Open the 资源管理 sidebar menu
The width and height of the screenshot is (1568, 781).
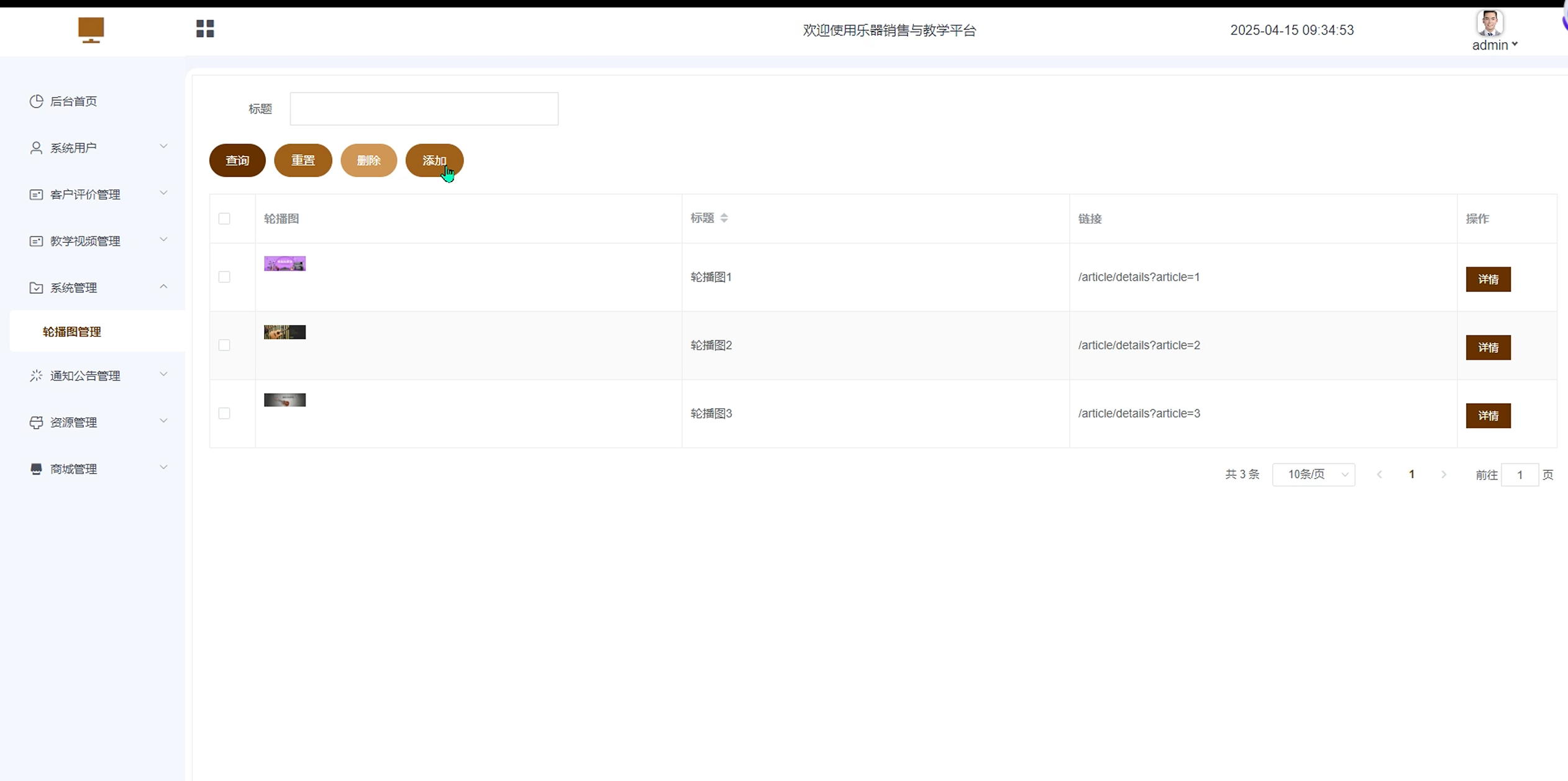[x=73, y=422]
